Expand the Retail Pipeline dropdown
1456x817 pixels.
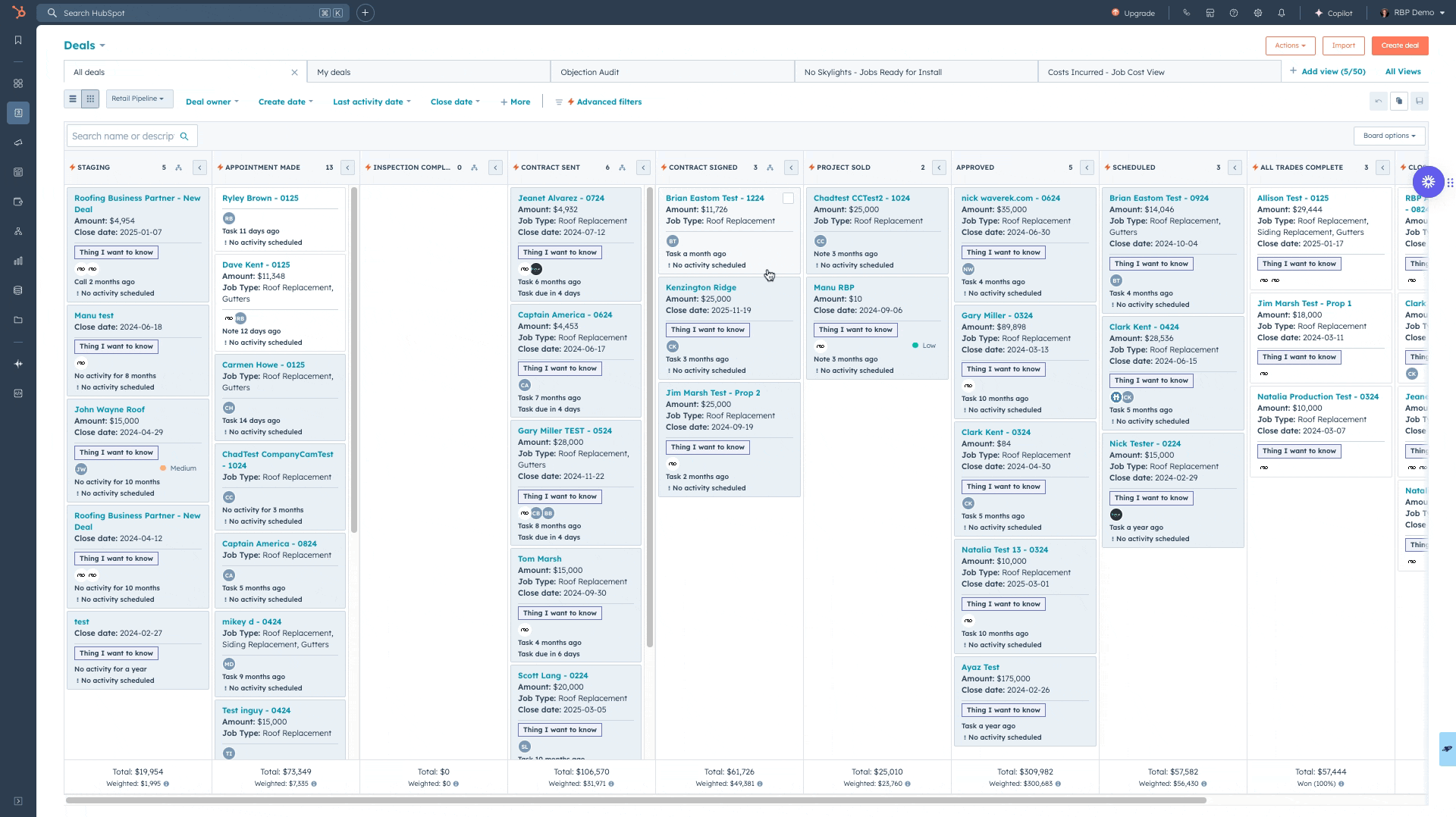point(139,99)
